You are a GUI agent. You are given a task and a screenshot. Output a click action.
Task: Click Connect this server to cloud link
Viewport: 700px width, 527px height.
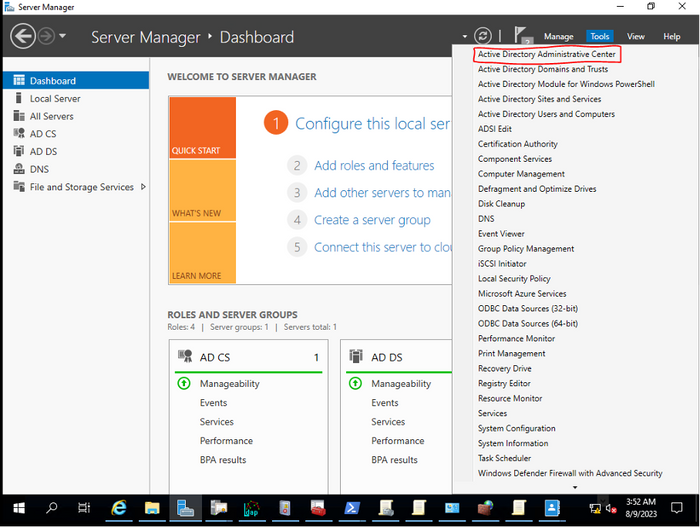[x=382, y=247]
